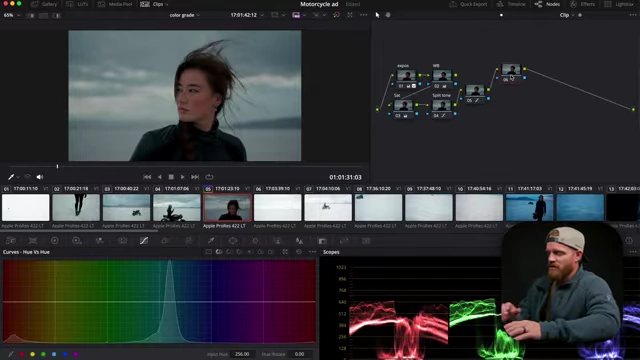Open the Key palette
This screenshot has height=360, width=640.
click(x=322, y=241)
